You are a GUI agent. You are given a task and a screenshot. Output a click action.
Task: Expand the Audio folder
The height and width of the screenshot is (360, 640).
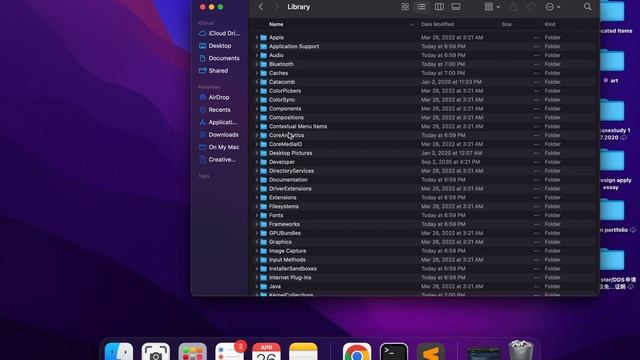(257, 56)
